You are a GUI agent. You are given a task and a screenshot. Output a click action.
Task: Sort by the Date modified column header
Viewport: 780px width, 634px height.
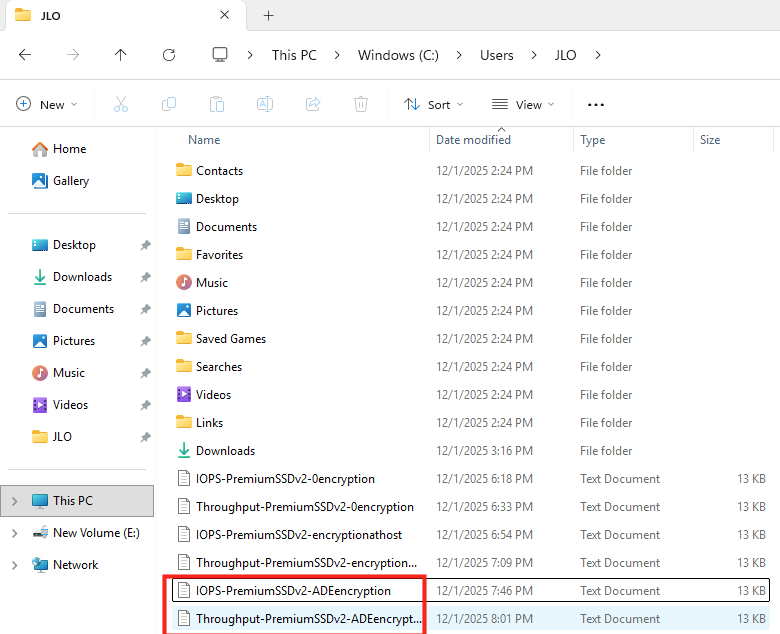[474, 140]
